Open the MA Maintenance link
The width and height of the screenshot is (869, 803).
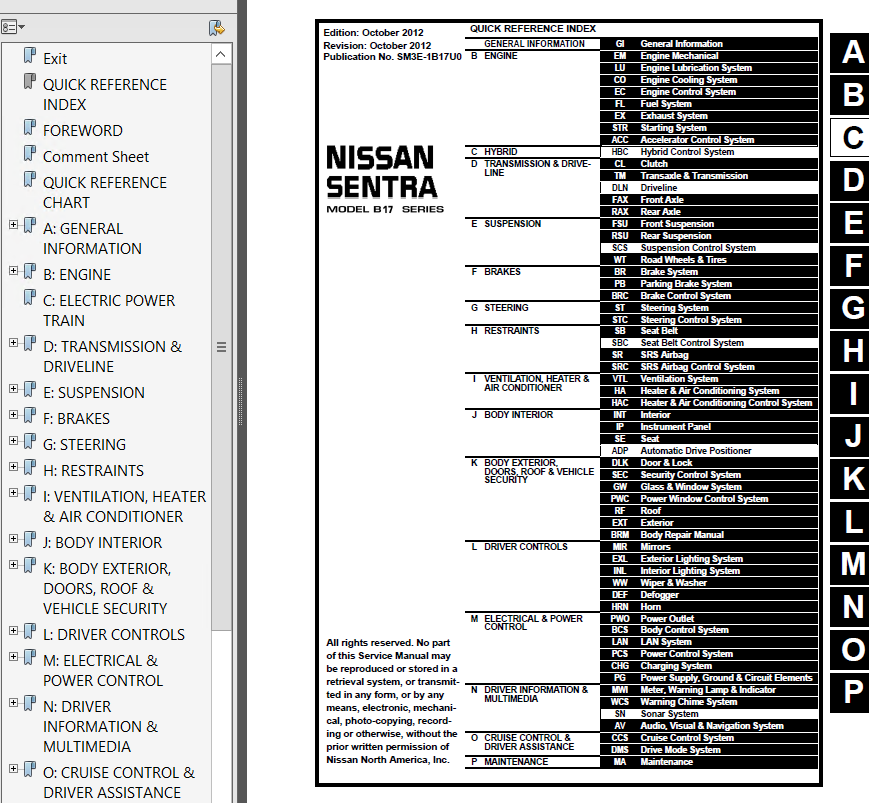coord(709,762)
